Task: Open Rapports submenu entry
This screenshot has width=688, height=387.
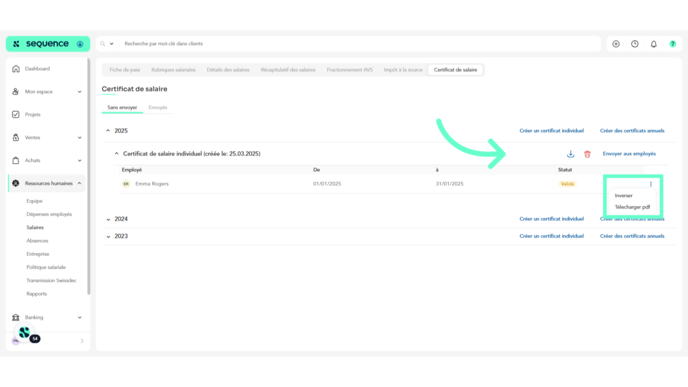Action: coord(36,294)
